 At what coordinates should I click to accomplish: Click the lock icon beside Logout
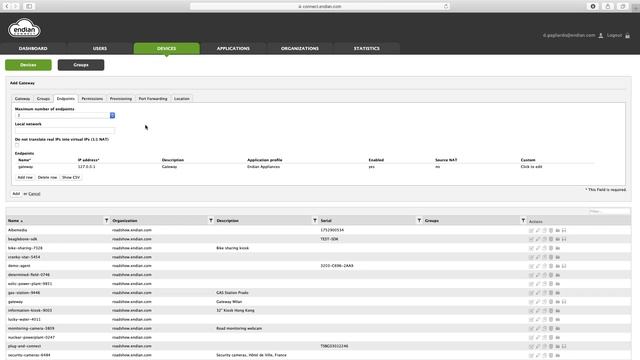pos(628,36)
